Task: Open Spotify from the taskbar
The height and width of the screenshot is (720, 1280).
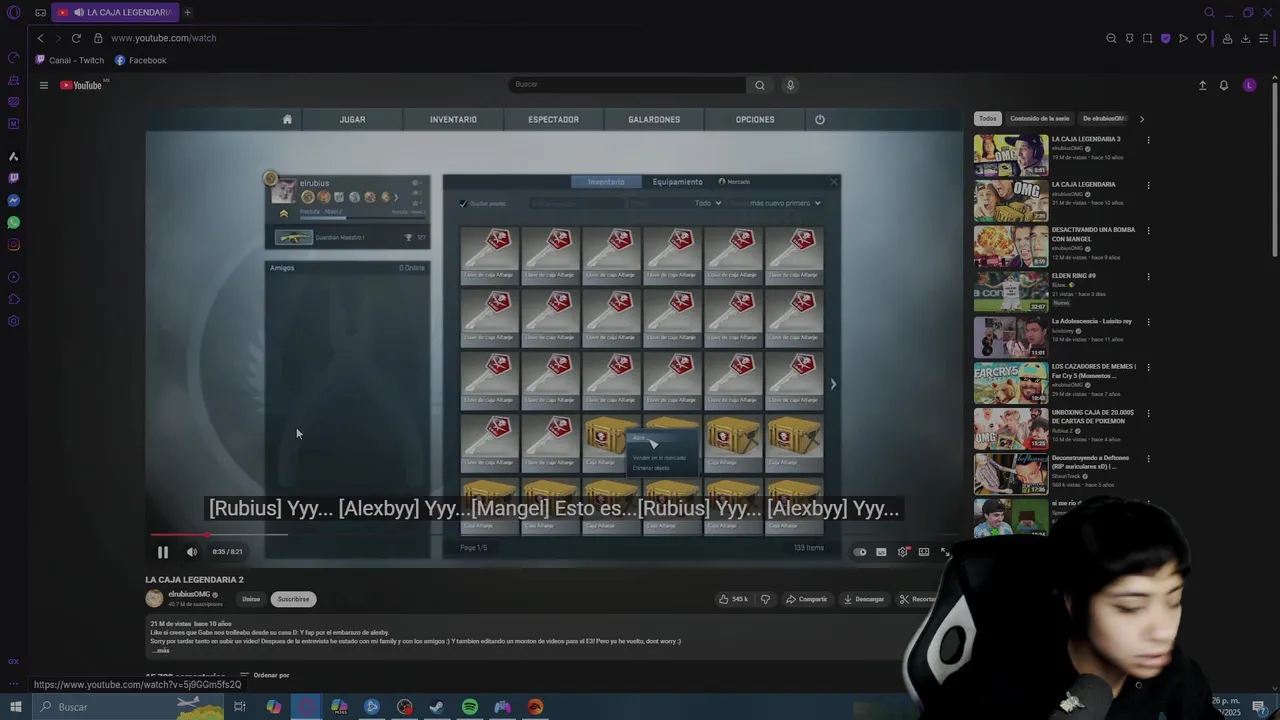Action: [469, 707]
